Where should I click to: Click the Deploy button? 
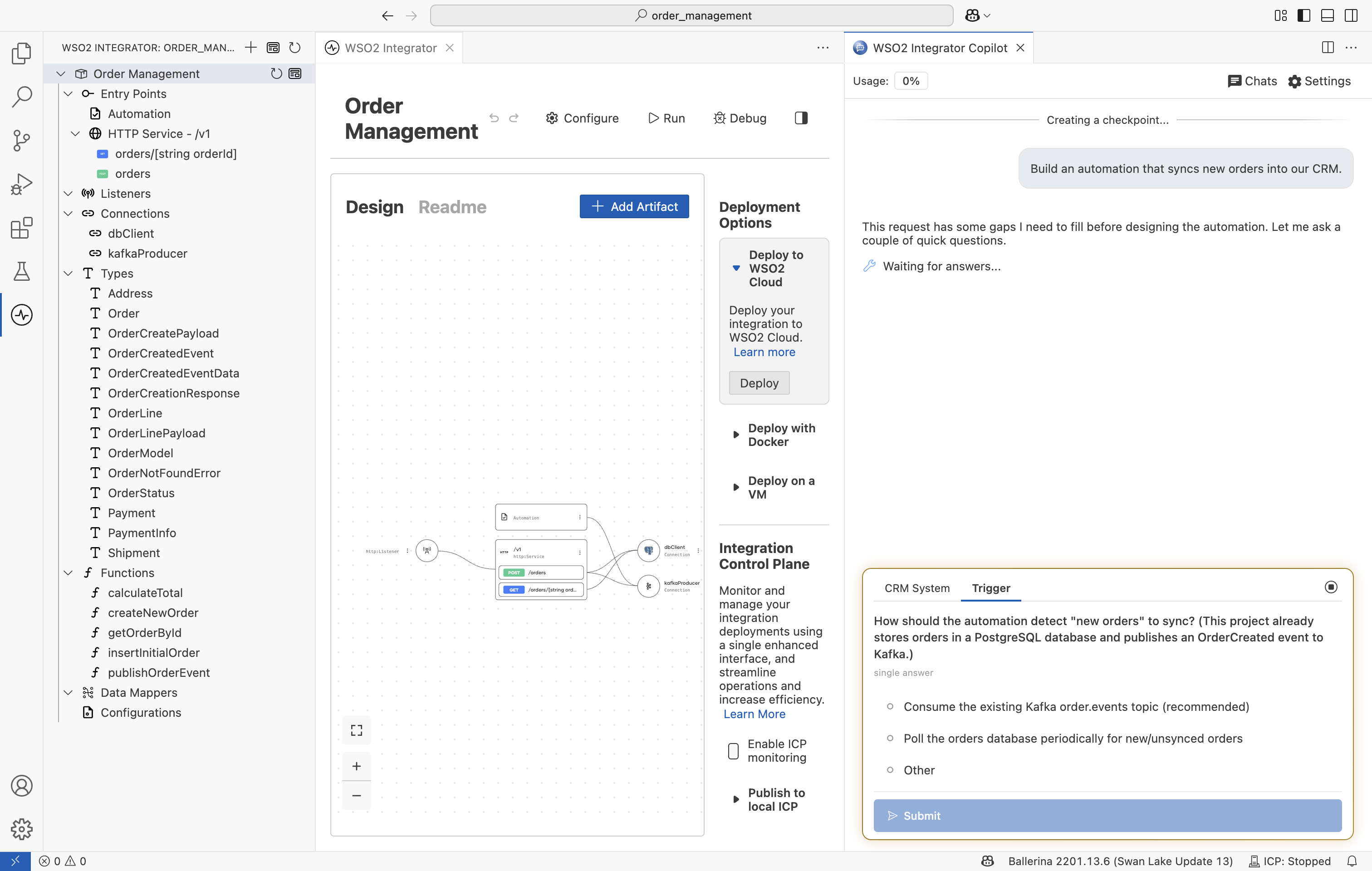click(759, 383)
